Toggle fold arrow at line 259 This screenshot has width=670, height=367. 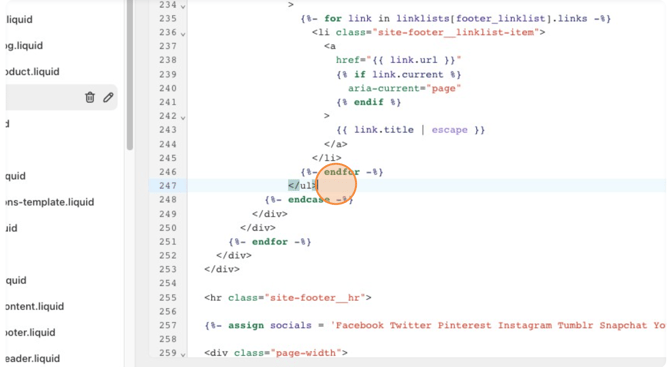click(183, 354)
